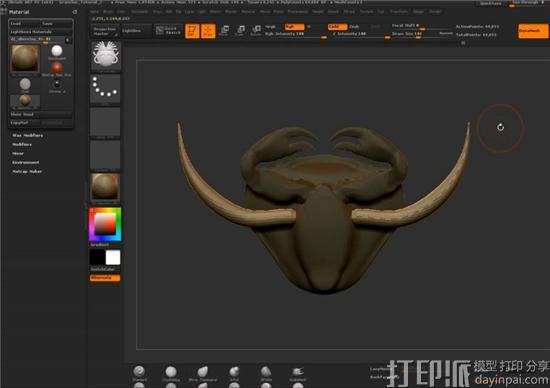Click Projection Master button
The height and width of the screenshot is (388, 550).
(x=105, y=31)
